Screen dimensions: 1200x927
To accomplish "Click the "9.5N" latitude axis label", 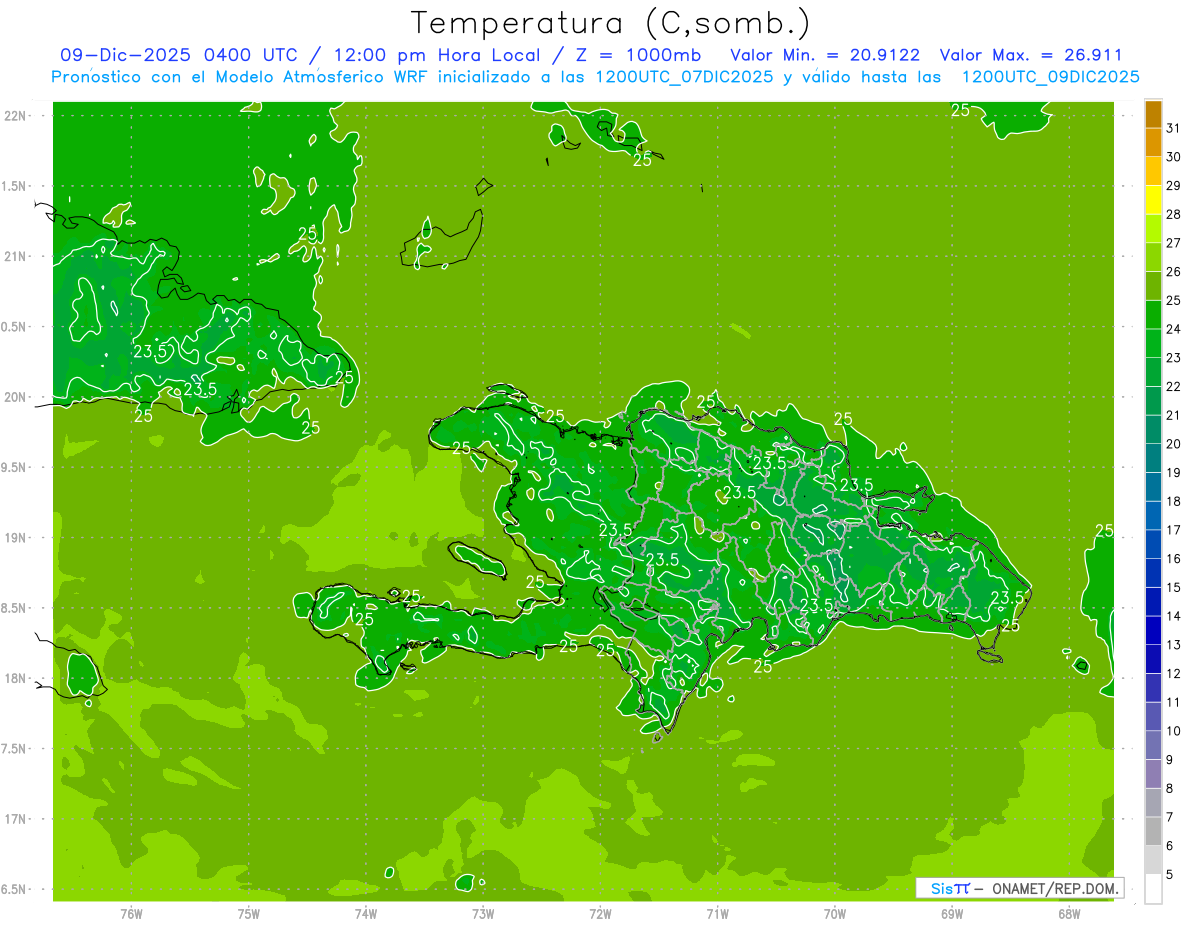I will [x=15, y=467].
